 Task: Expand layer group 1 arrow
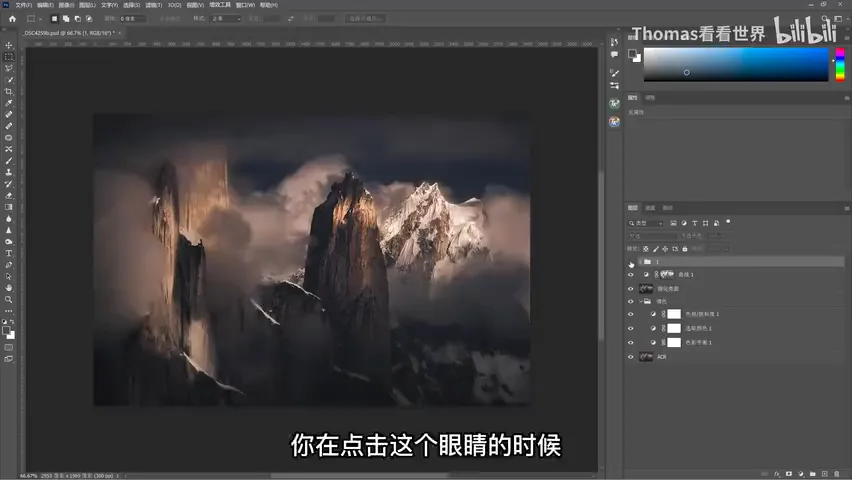click(x=641, y=262)
